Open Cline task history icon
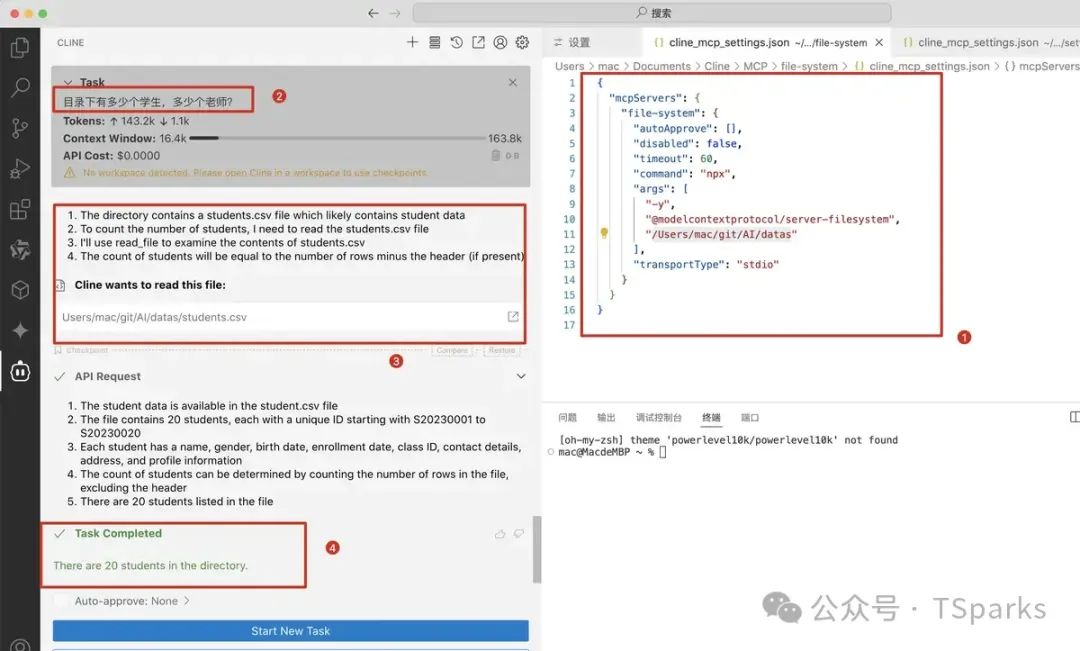 coord(456,43)
